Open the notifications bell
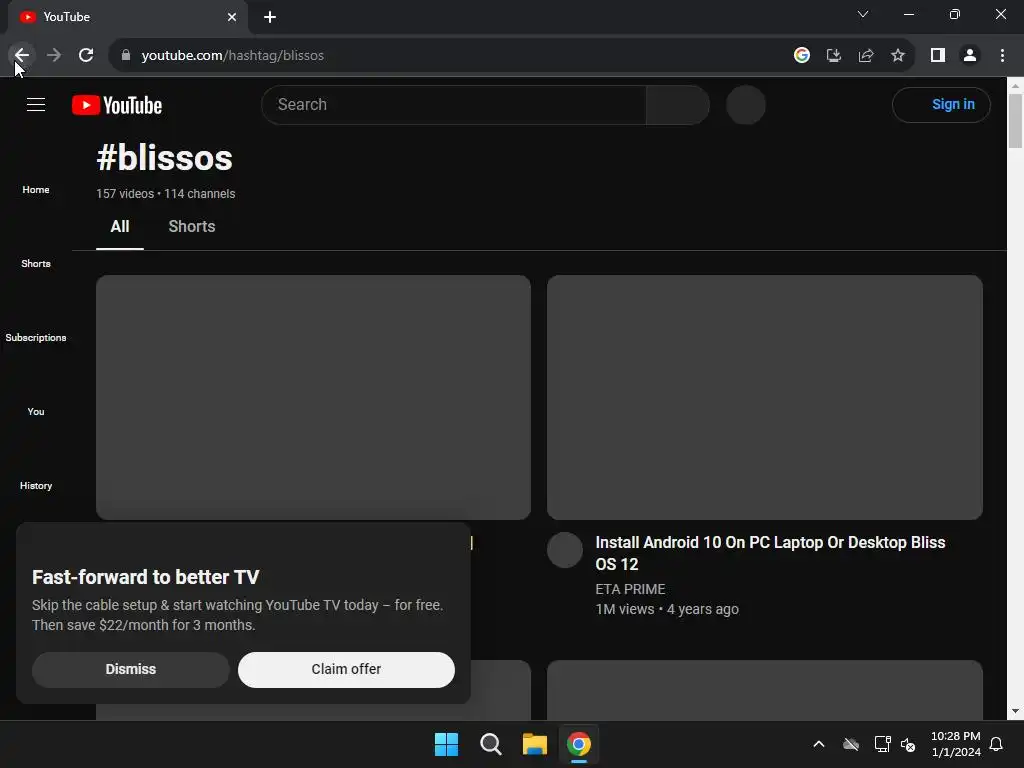Image resolution: width=1024 pixels, height=768 pixels. pyautogui.click(x=997, y=744)
